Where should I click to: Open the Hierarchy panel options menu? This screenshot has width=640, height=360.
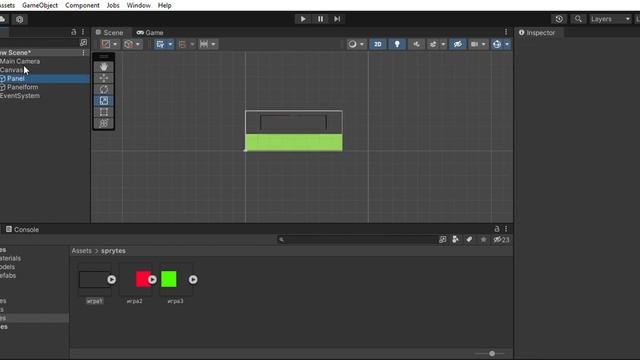[x=83, y=32]
